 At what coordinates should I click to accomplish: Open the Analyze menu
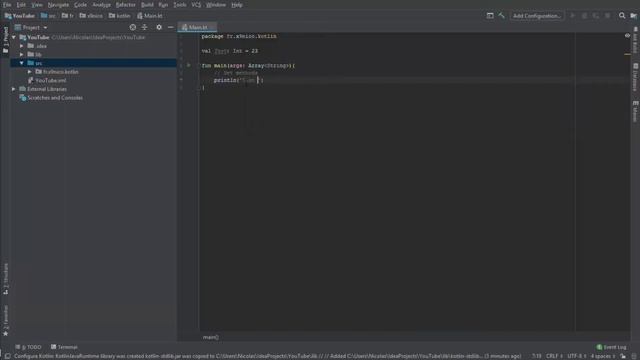tap(102, 5)
